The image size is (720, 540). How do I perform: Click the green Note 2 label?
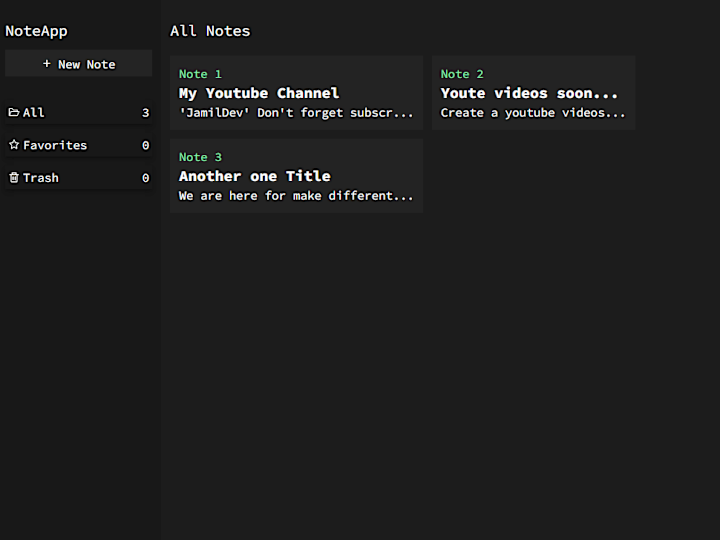(462, 74)
